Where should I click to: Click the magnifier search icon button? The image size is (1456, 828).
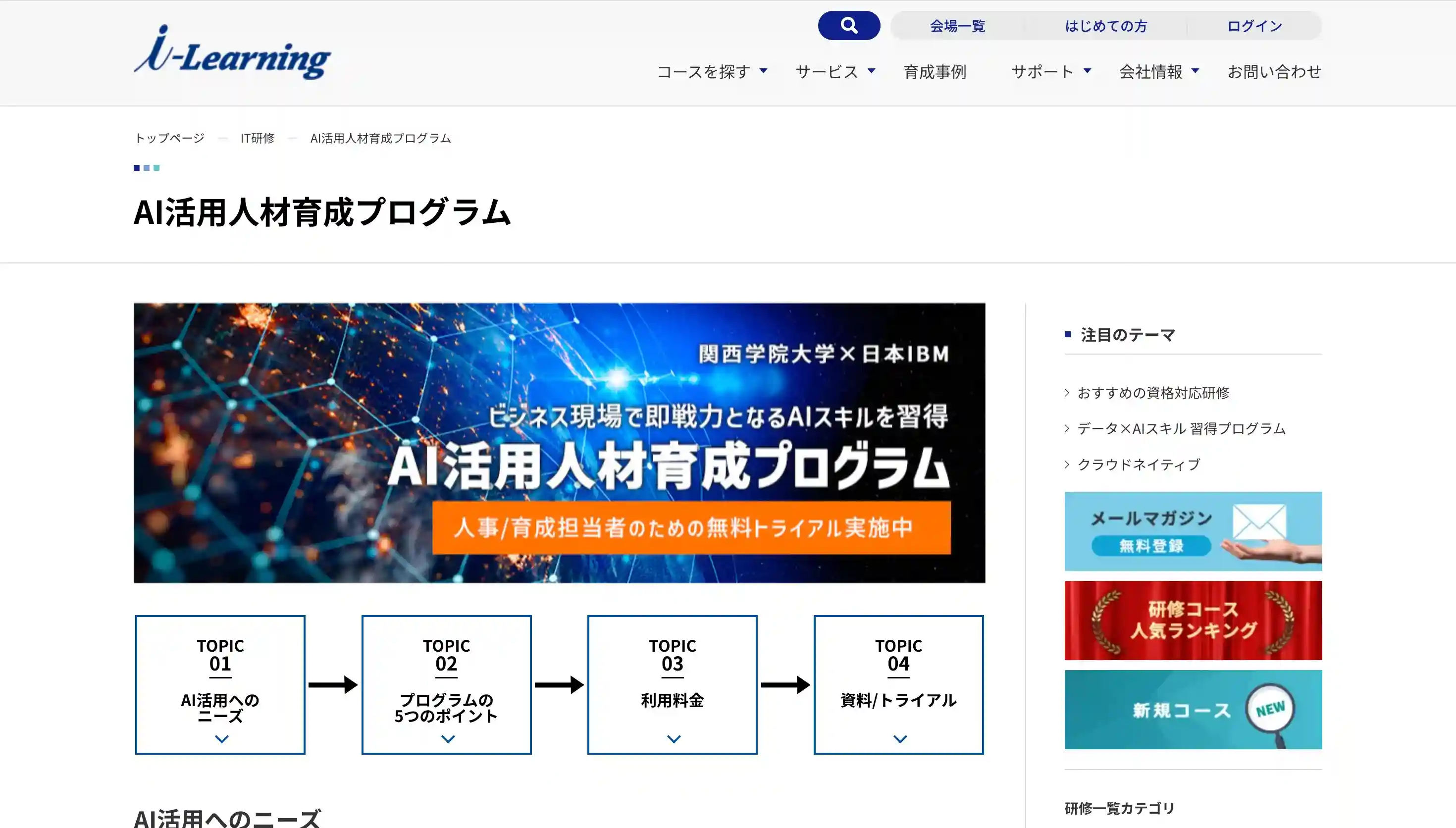(849, 26)
